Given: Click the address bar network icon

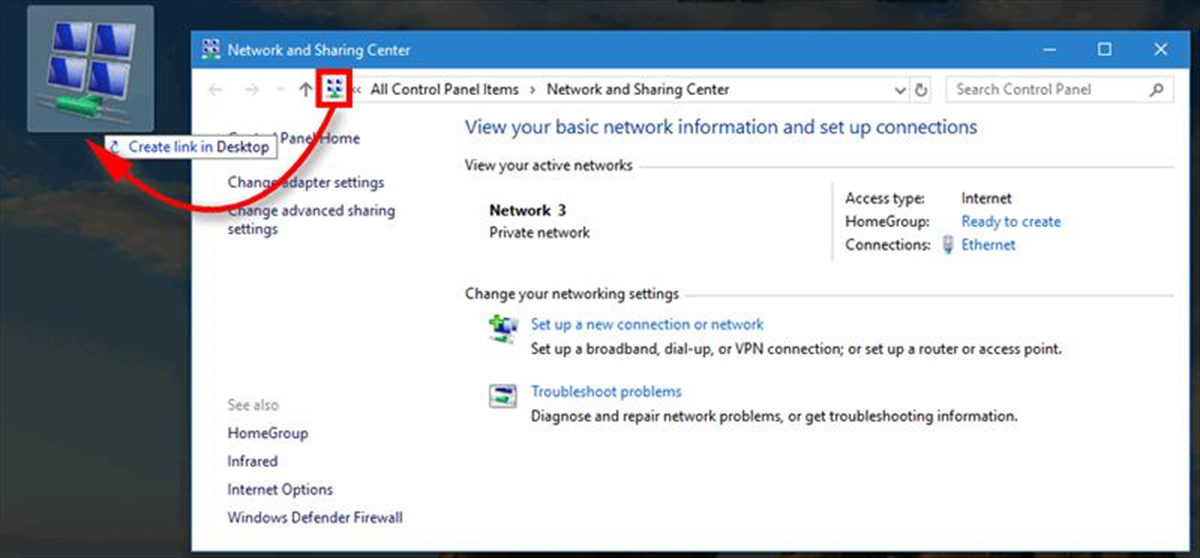Looking at the screenshot, I should click(x=334, y=89).
